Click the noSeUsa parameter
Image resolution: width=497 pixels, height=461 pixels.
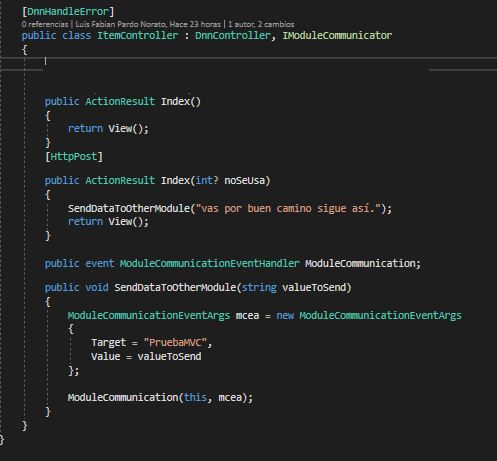pyautogui.click(x=245, y=180)
